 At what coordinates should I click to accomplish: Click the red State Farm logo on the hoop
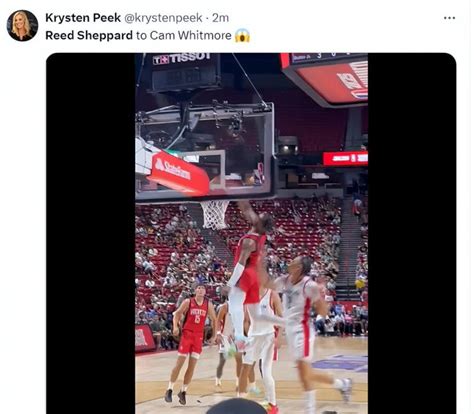click(178, 173)
